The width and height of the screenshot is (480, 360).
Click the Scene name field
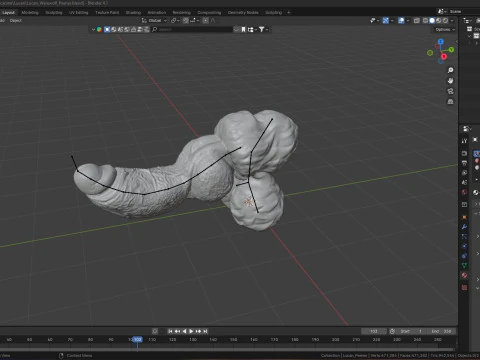[x=464, y=11]
